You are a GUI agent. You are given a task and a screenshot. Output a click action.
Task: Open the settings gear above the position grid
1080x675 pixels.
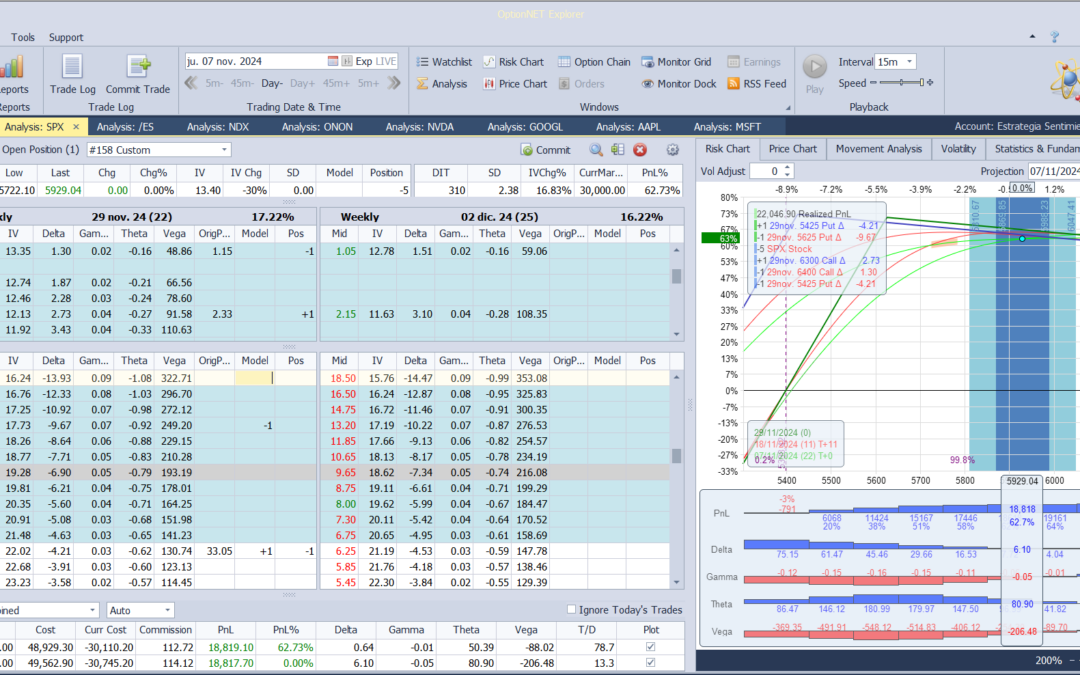point(673,150)
